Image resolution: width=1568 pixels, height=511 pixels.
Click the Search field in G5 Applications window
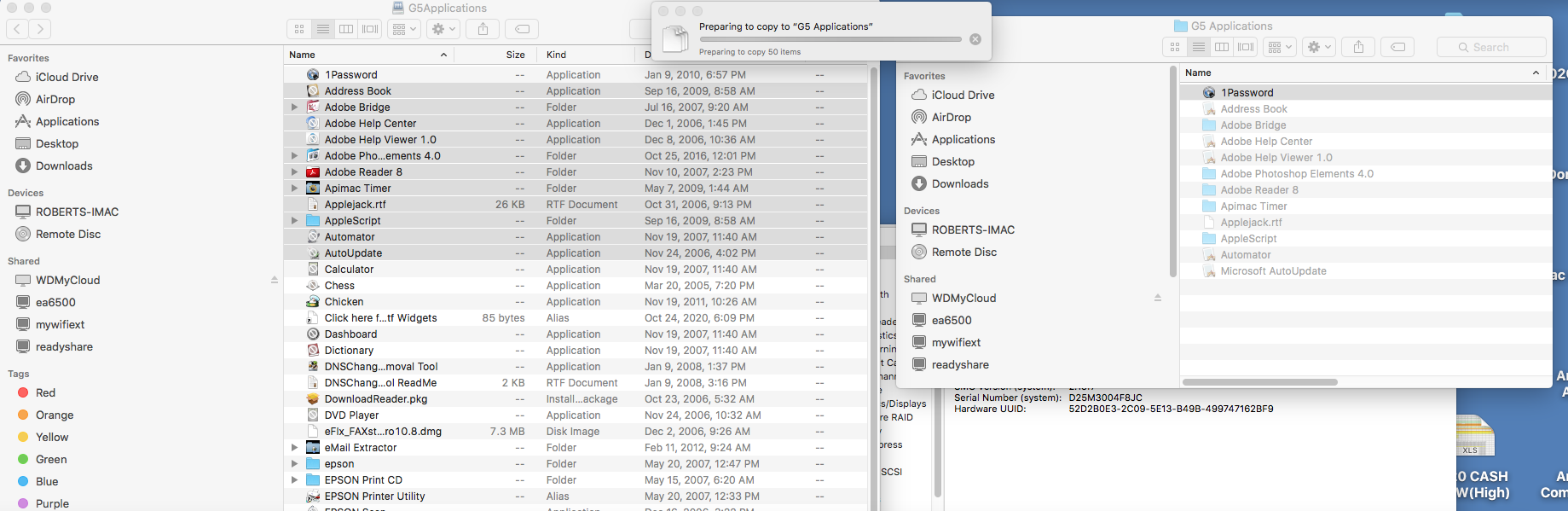click(1491, 47)
